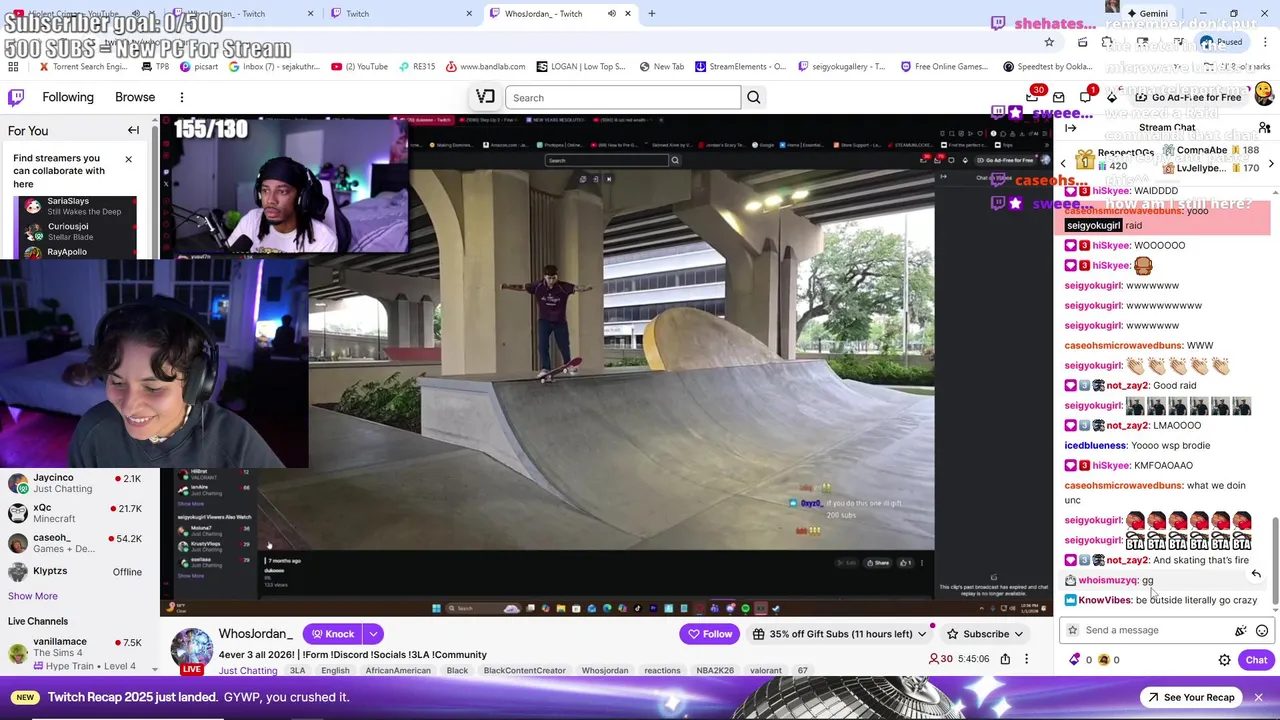Screen dimensions: 1280x720
Task: Close the collaborate streamers card
Action: [128, 159]
